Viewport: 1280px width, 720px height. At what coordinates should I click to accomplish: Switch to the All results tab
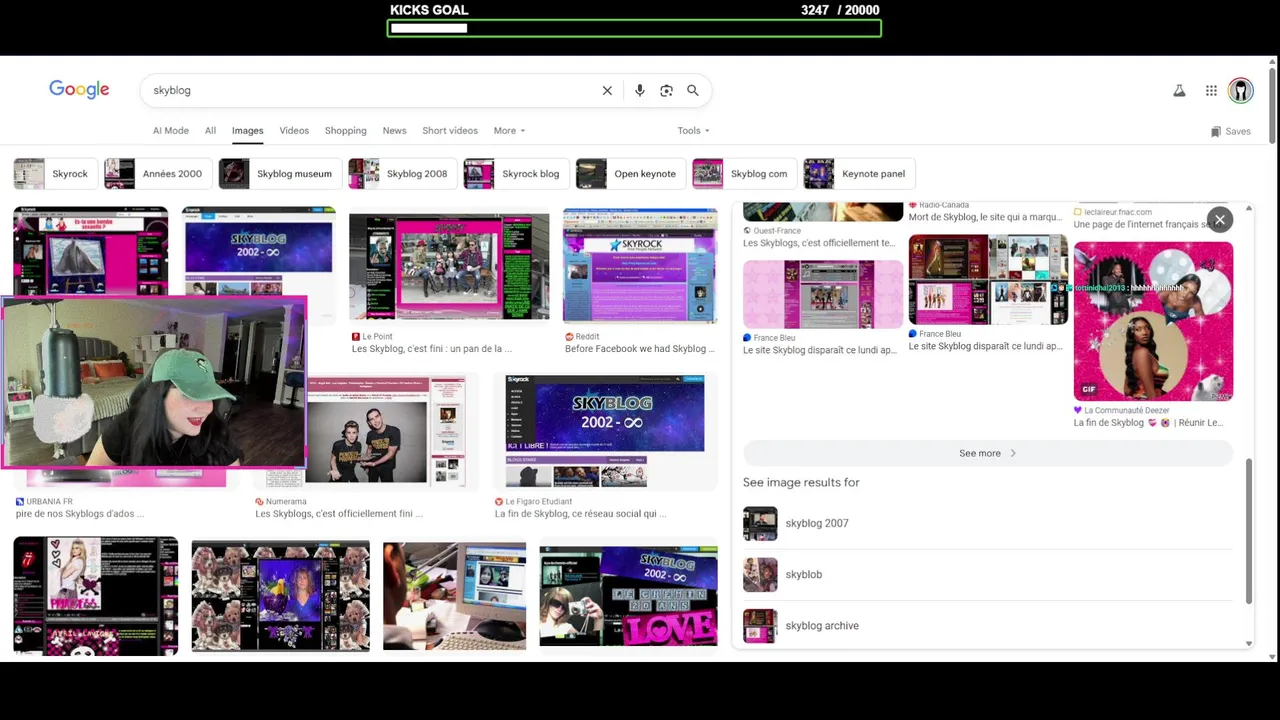click(210, 131)
